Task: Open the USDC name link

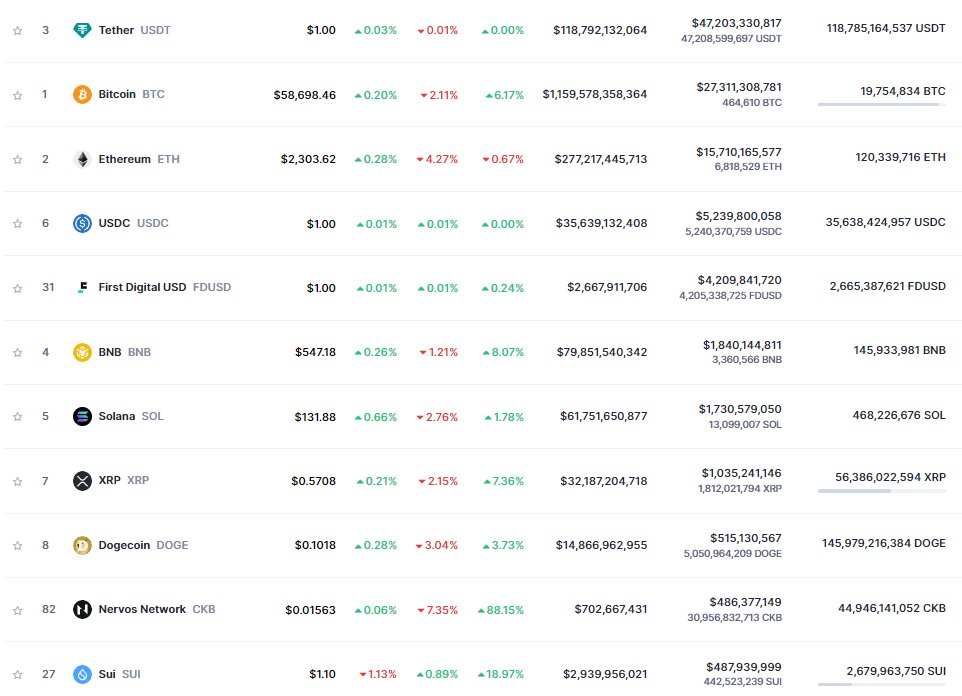Action: coord(133,223)
